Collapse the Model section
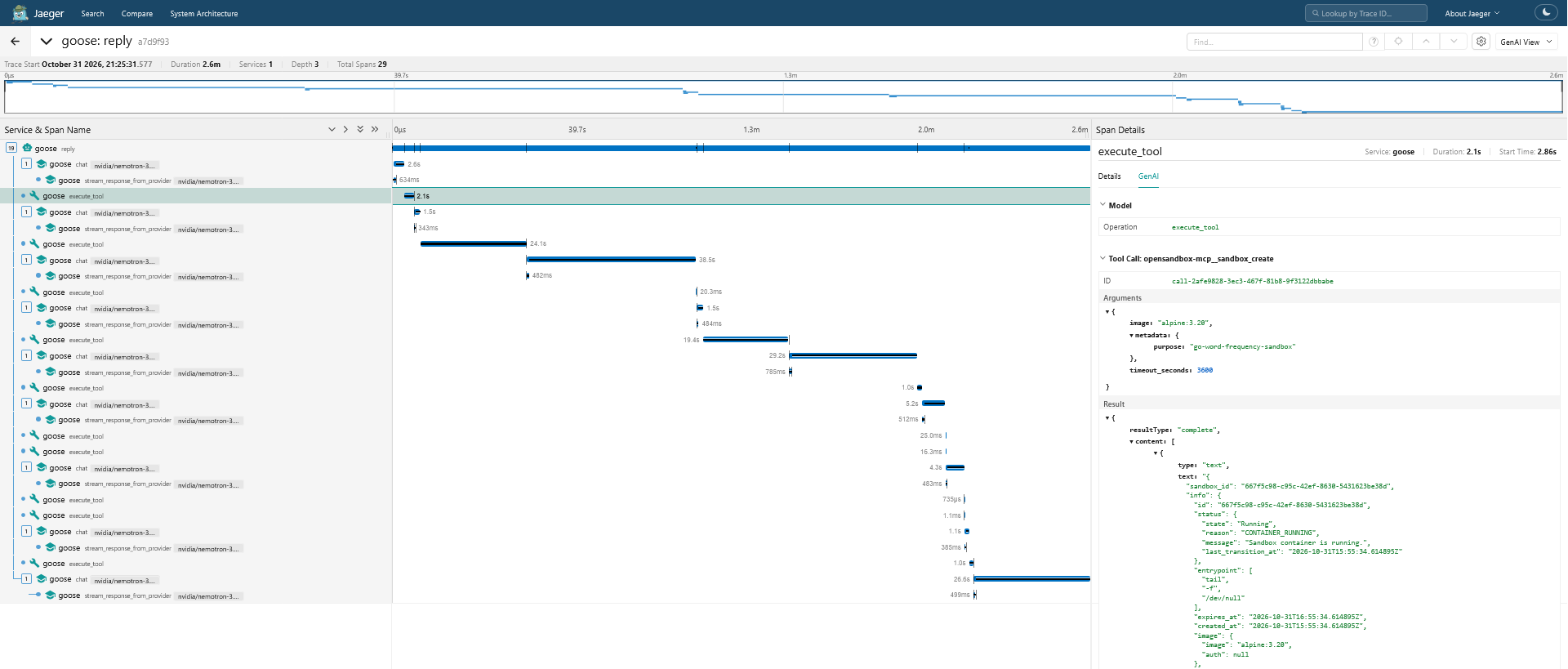 pos(1102,205)
